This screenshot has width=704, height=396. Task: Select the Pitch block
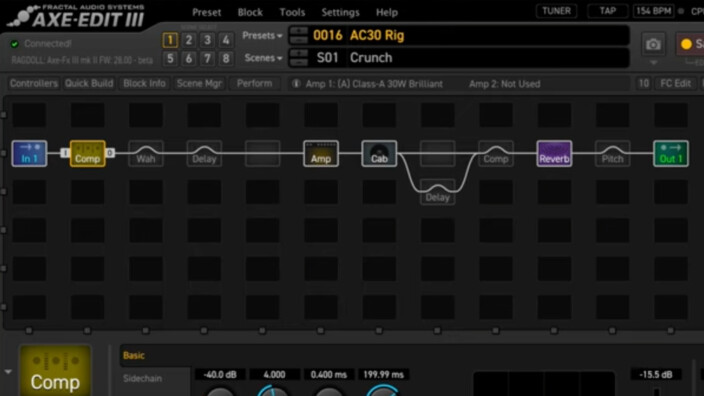coord(613,154)
